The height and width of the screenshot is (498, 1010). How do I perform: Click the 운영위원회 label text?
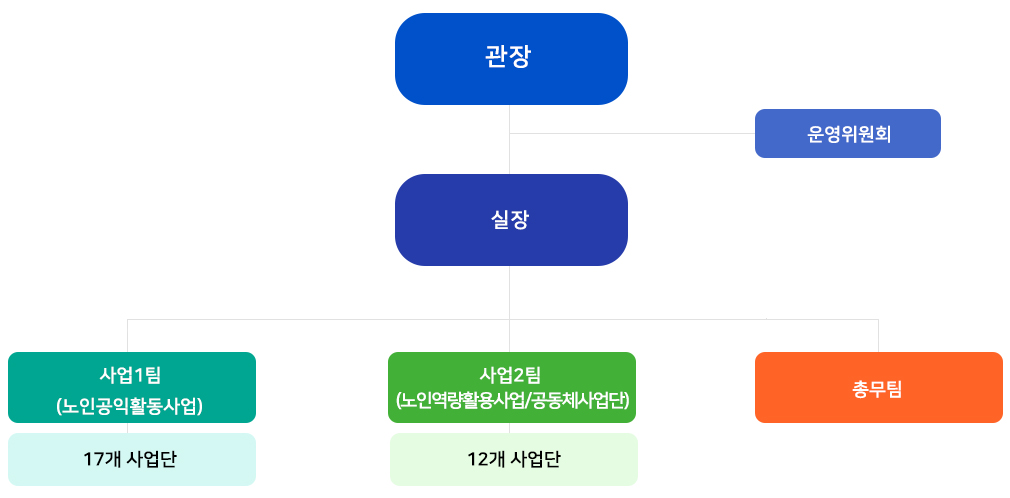click(848, 134)
